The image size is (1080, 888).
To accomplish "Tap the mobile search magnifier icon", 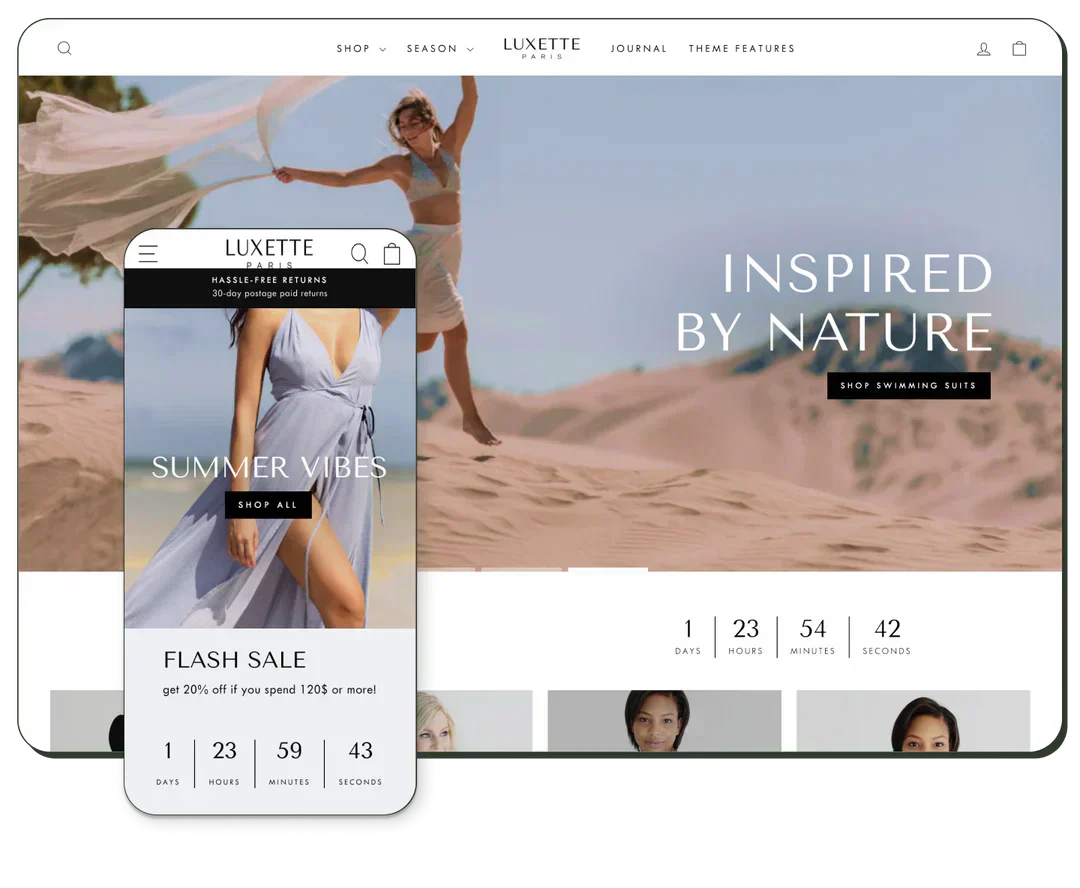I will [x=359, y=254].
